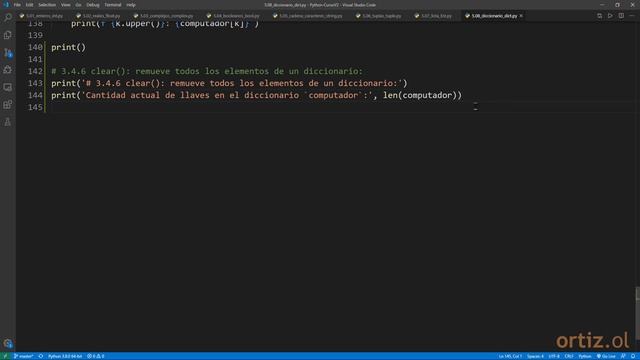Open the Edit menu
Screen dimensions: 640x360
[x=29, y=5]
